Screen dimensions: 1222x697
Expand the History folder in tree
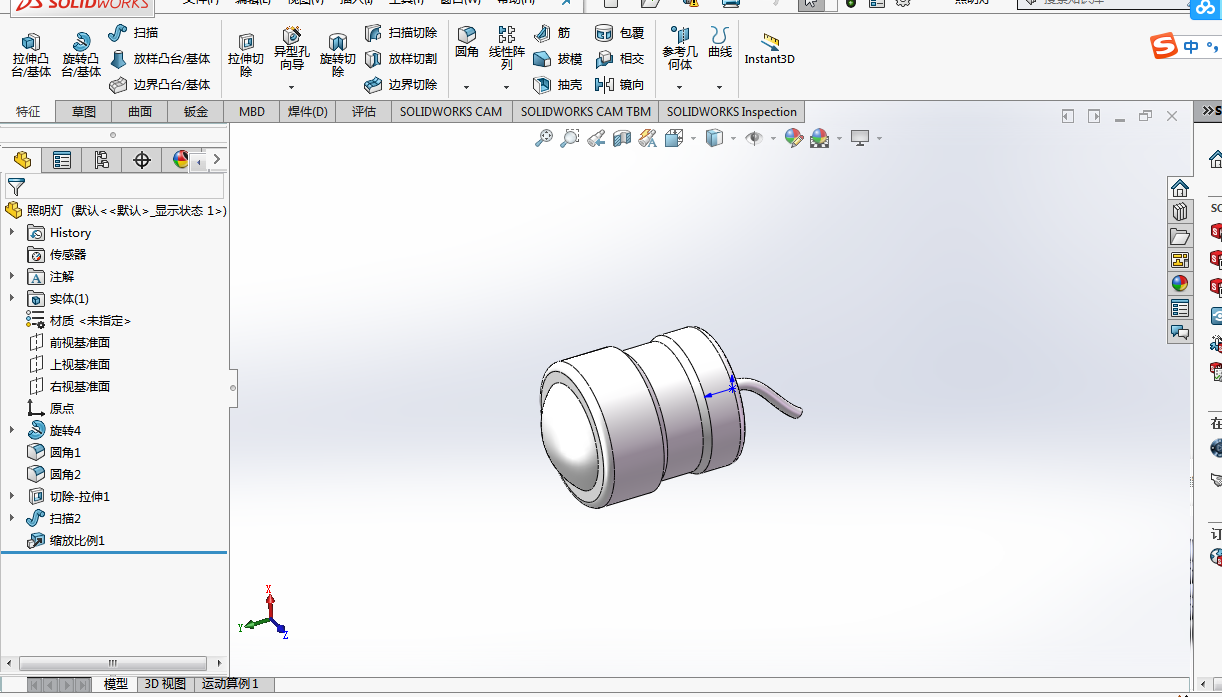click(x=12, y=232)
